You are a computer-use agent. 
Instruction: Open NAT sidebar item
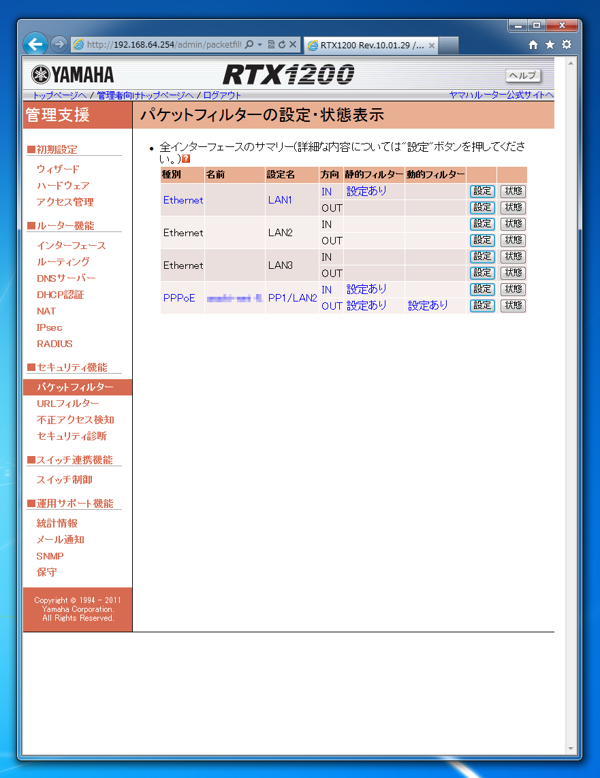[46, 311]
